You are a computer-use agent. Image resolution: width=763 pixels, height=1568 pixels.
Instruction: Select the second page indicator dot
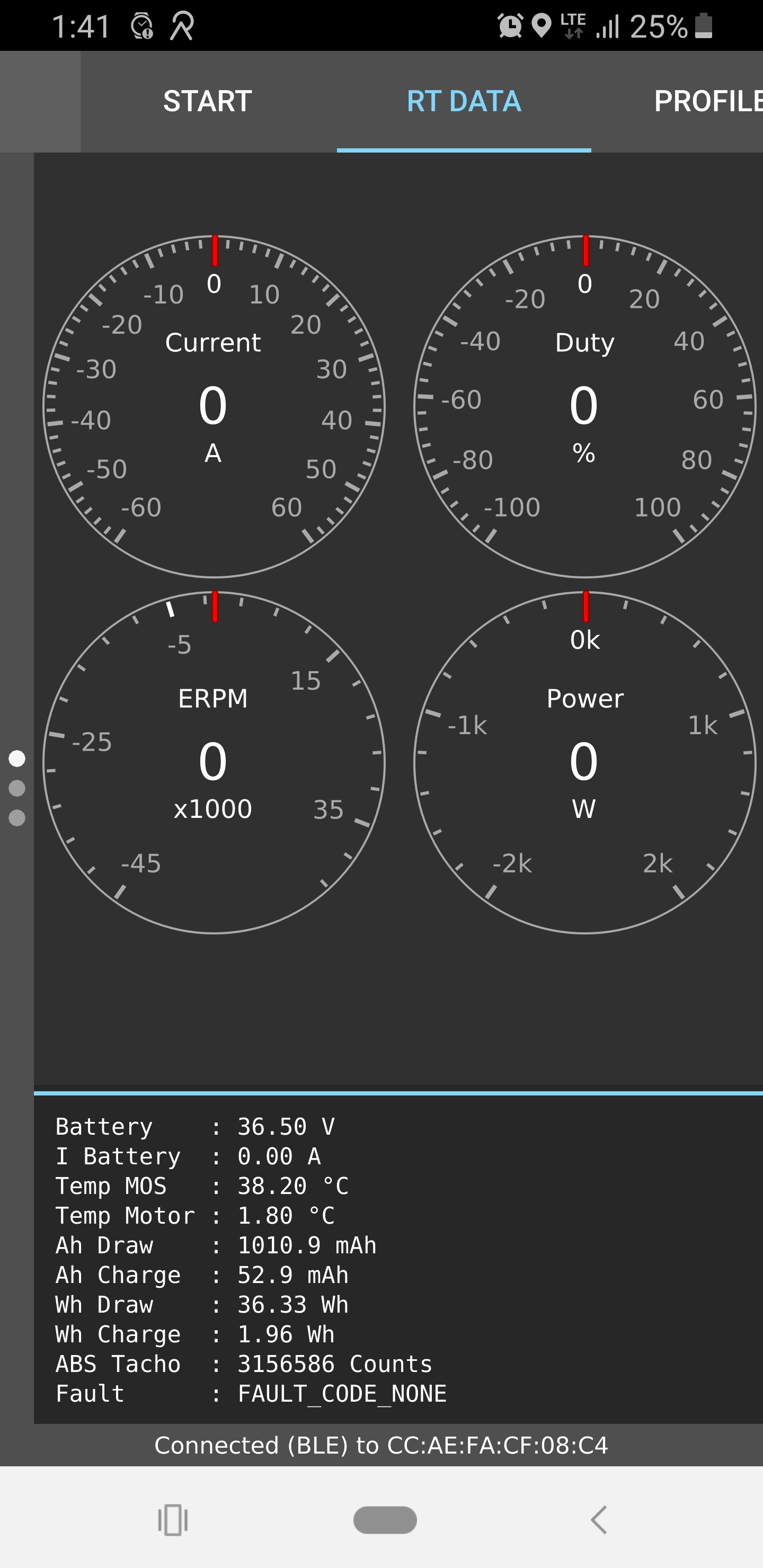pos(17,788)
